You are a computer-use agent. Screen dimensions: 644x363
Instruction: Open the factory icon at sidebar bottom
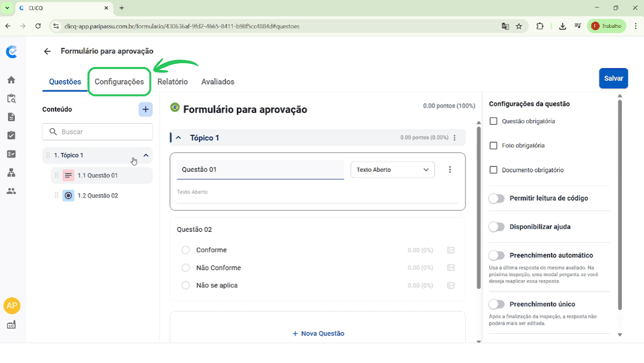click(12, 325)
